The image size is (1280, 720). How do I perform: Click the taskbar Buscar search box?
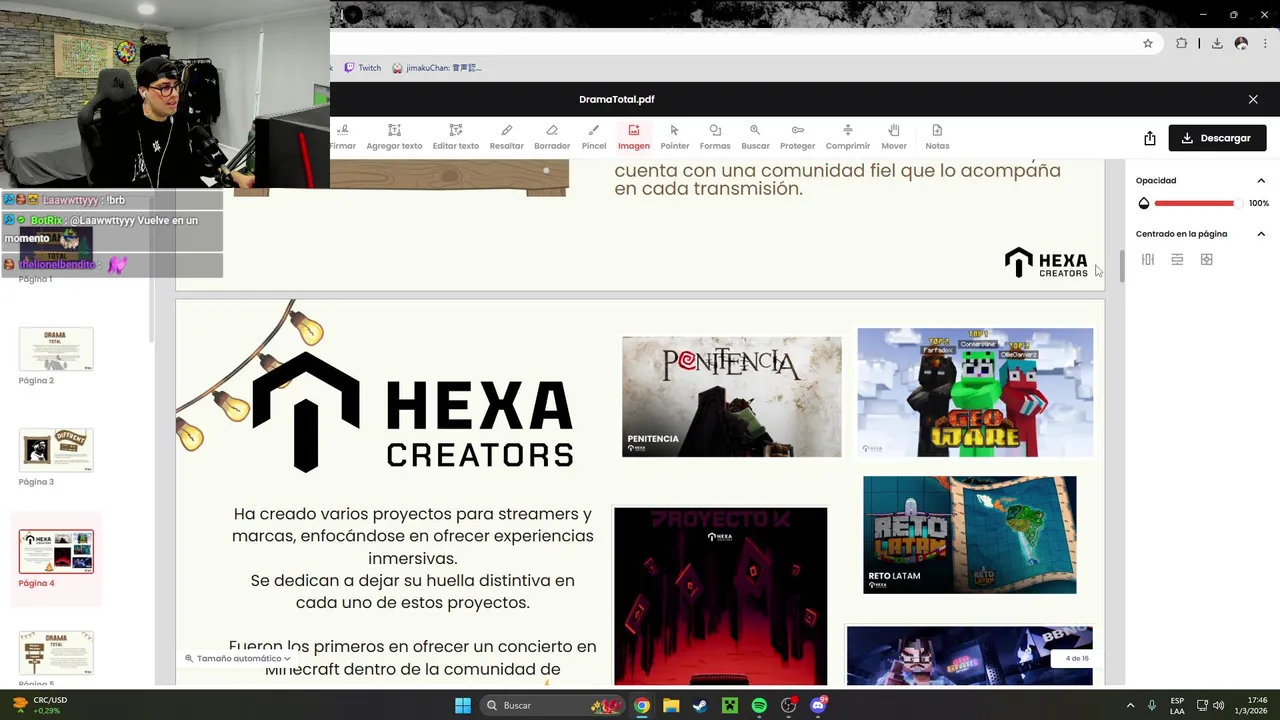pos(553,705)
